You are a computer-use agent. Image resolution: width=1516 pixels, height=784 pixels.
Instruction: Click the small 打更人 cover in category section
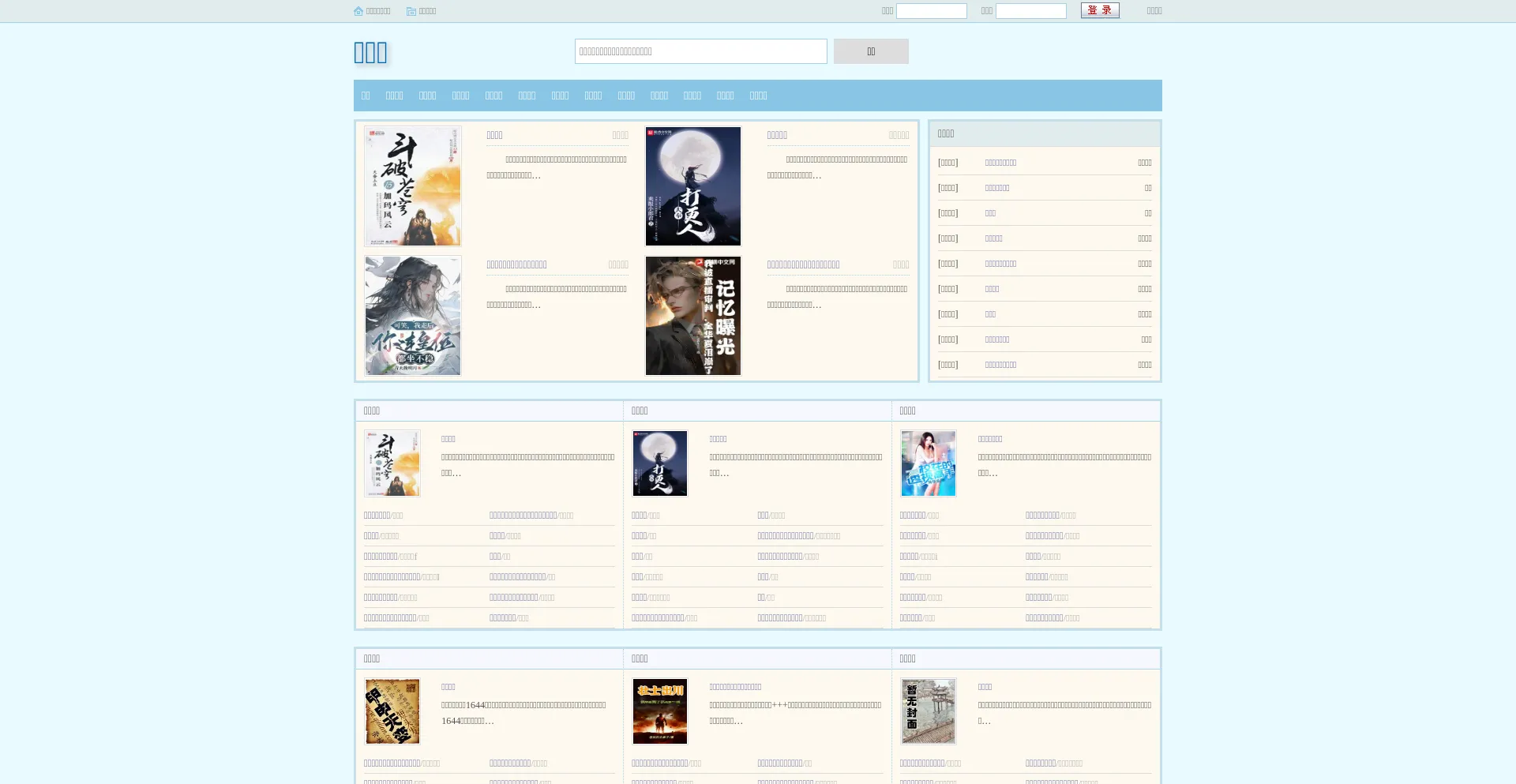tap(659, 463)
